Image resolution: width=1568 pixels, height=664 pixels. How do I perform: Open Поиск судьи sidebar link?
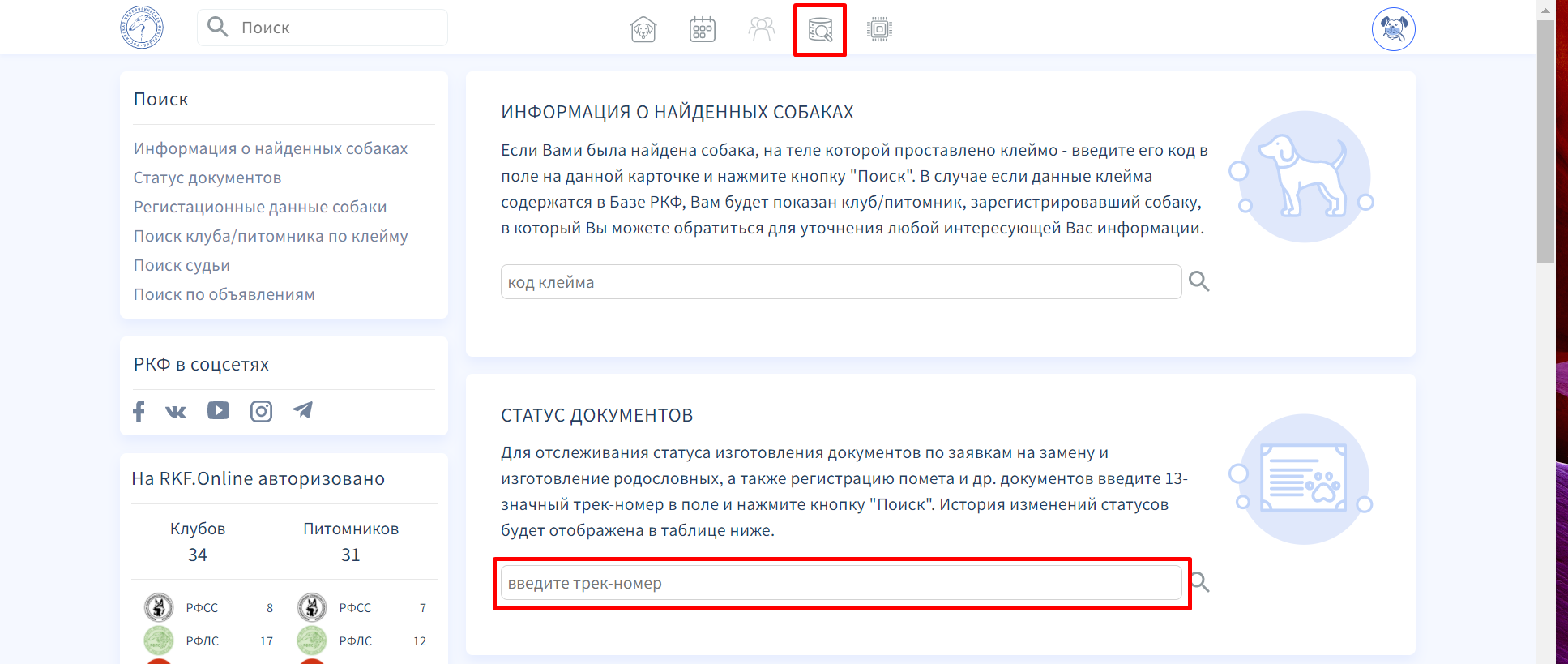click(182, 265)
